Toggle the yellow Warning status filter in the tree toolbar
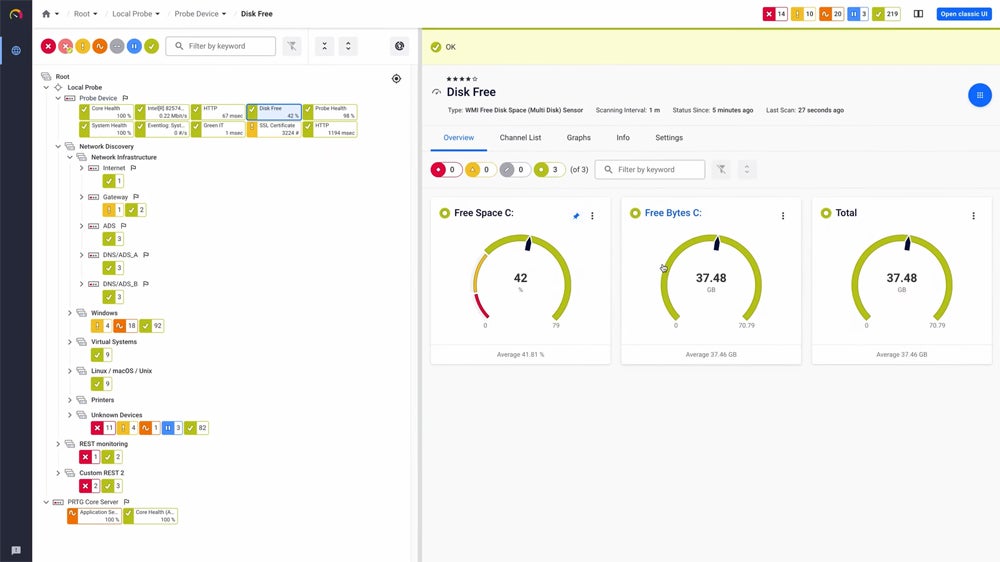This screenshot has height=562, width=1000. (x=82, y=46)
